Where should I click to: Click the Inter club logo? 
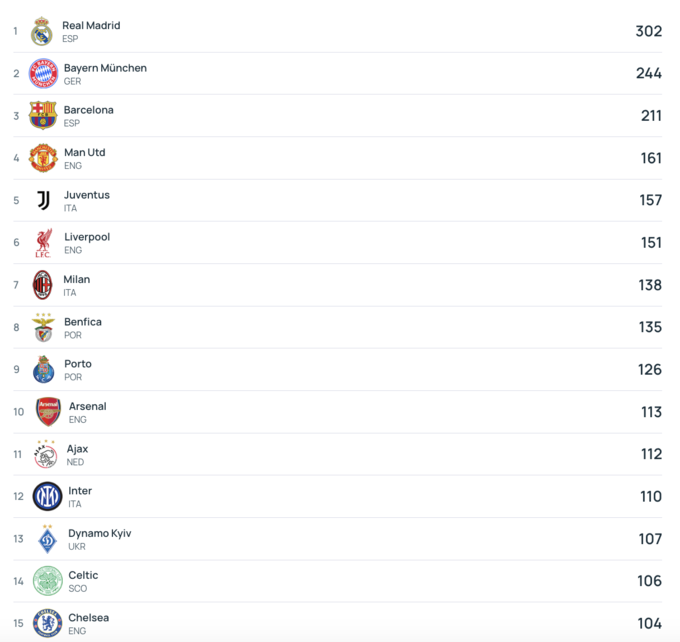(47, 496)
